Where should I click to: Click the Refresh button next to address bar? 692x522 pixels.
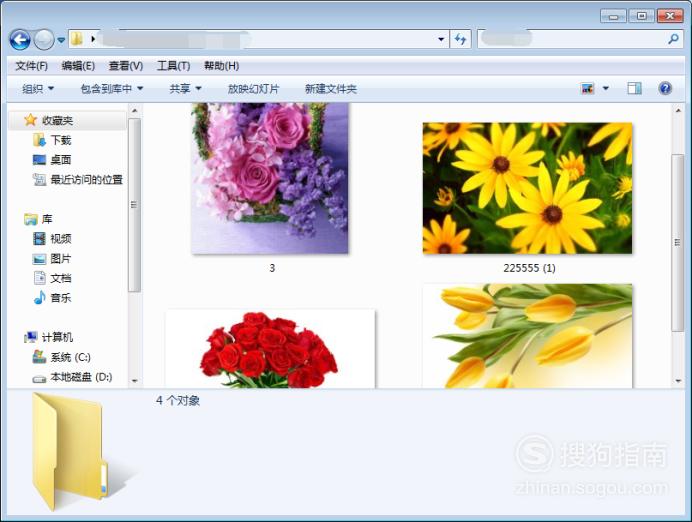(x=460, y=39)
